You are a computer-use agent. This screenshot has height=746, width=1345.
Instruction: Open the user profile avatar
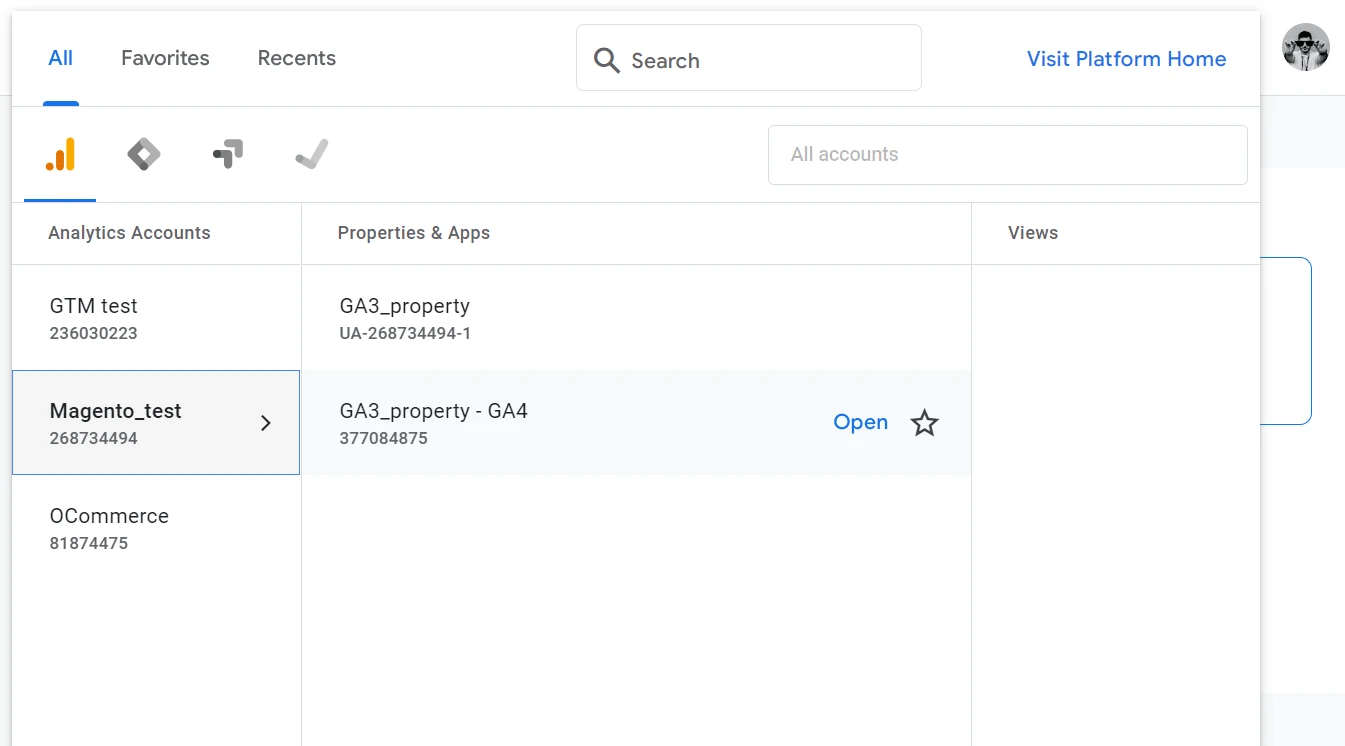[x=1305, y=47]
